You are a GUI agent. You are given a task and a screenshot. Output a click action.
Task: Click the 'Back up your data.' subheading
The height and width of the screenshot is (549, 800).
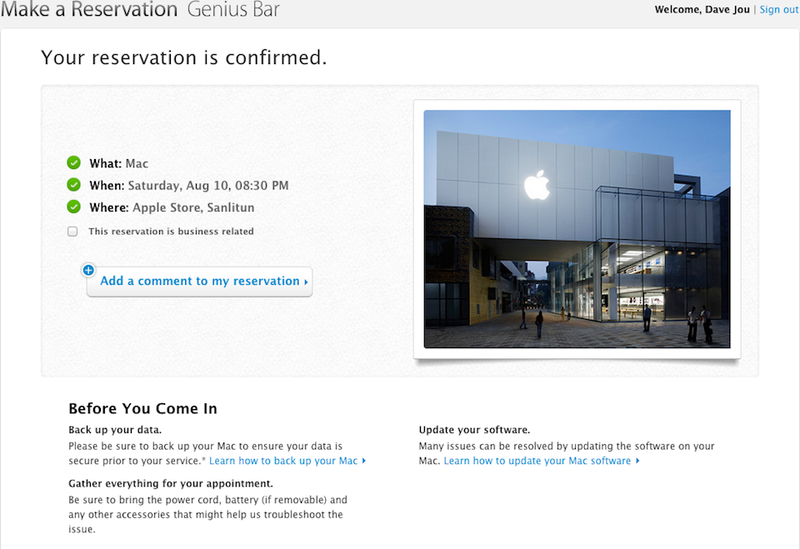coord(115,430)
